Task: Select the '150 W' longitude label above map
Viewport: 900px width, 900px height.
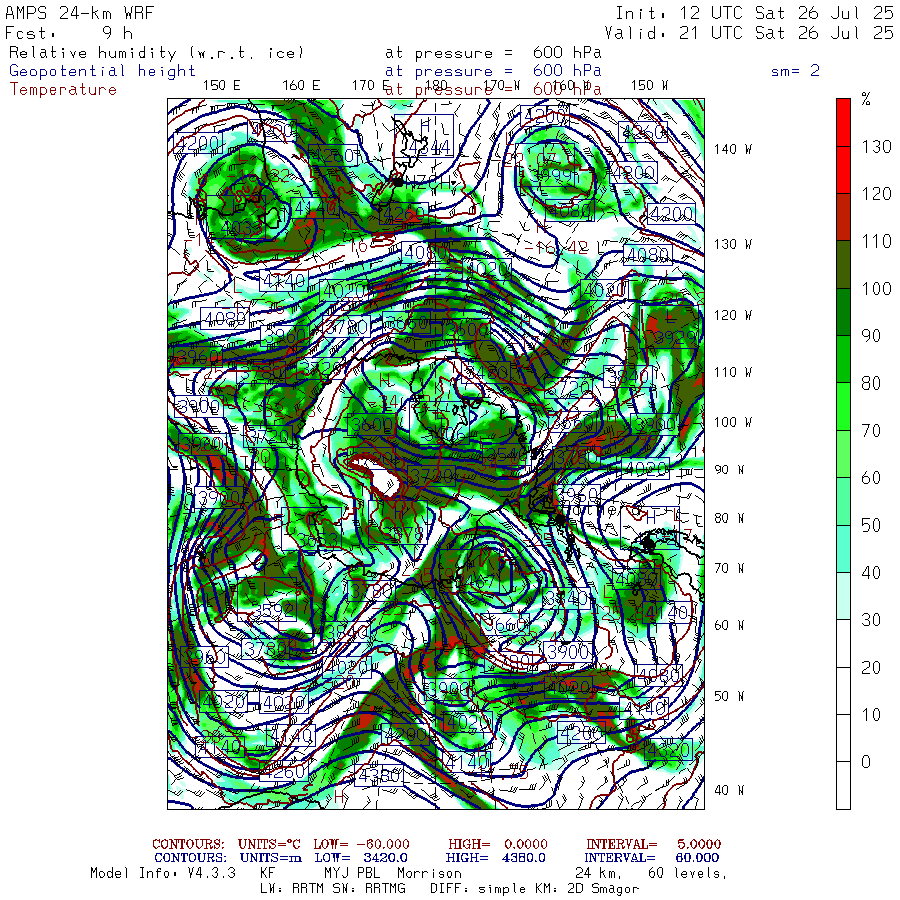Action: (x=649, y=85)
